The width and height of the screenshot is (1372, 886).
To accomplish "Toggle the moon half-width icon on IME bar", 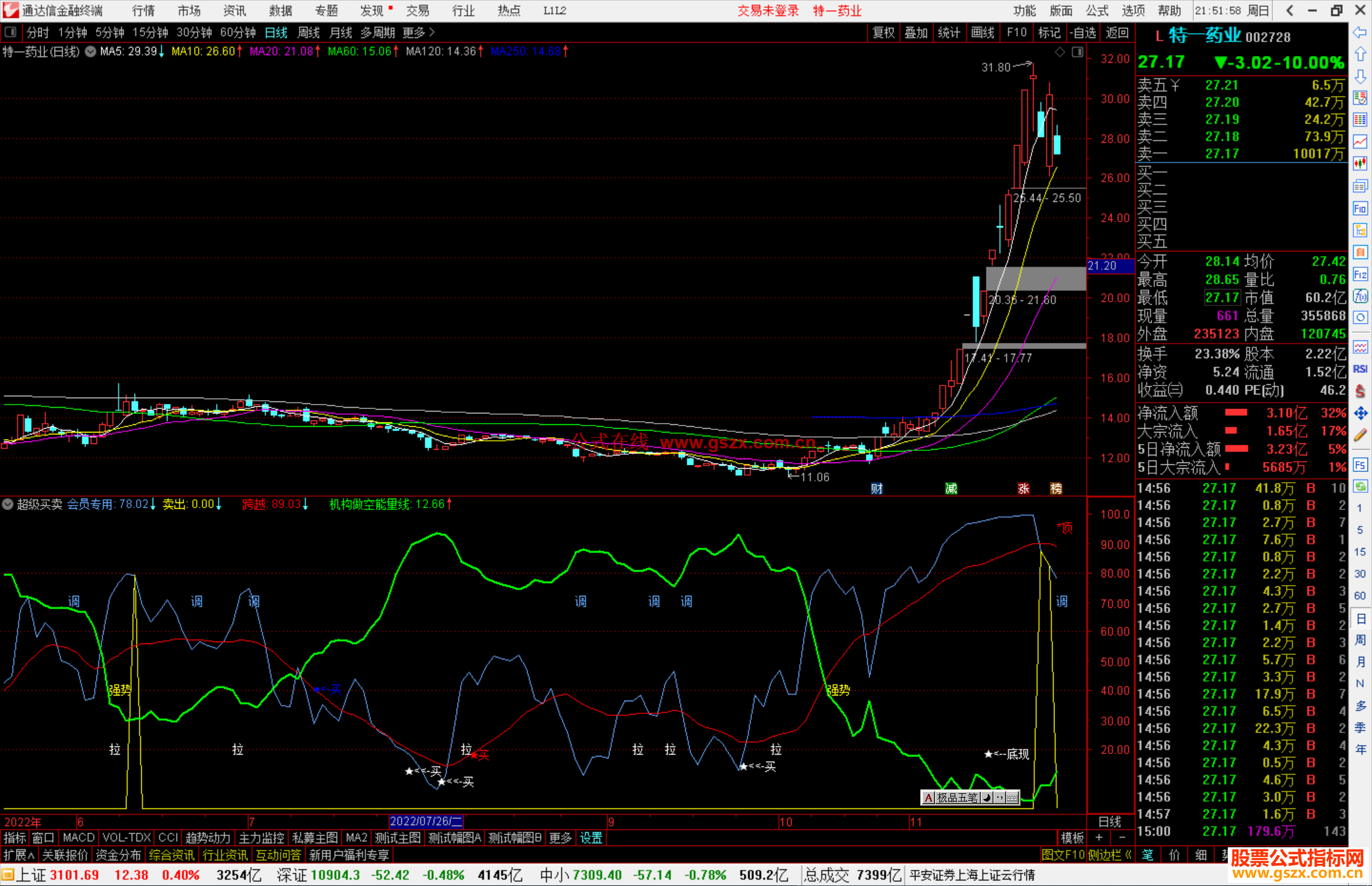I will click(987, 798).
